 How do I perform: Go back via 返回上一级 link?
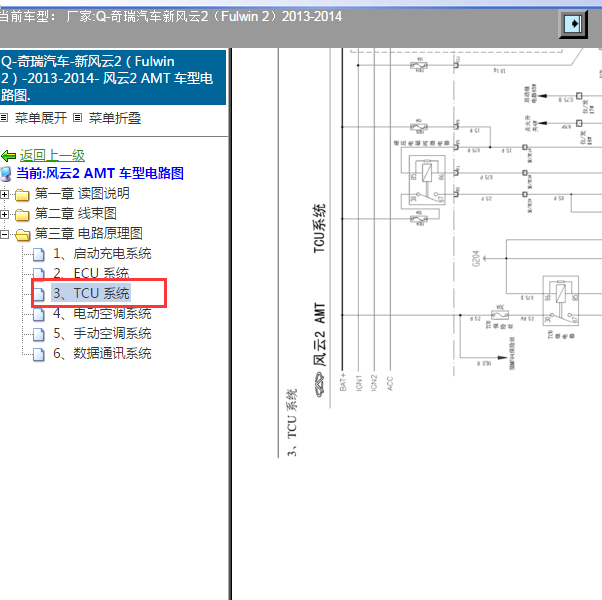click(52, 155)
